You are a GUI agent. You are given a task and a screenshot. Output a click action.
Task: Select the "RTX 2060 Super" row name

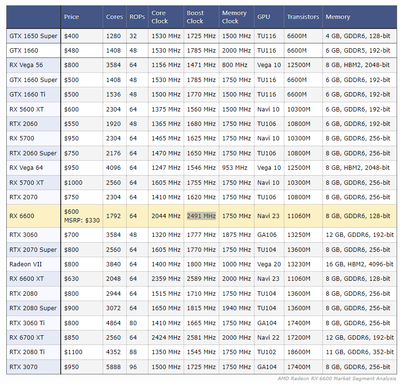tap(33, 153)
